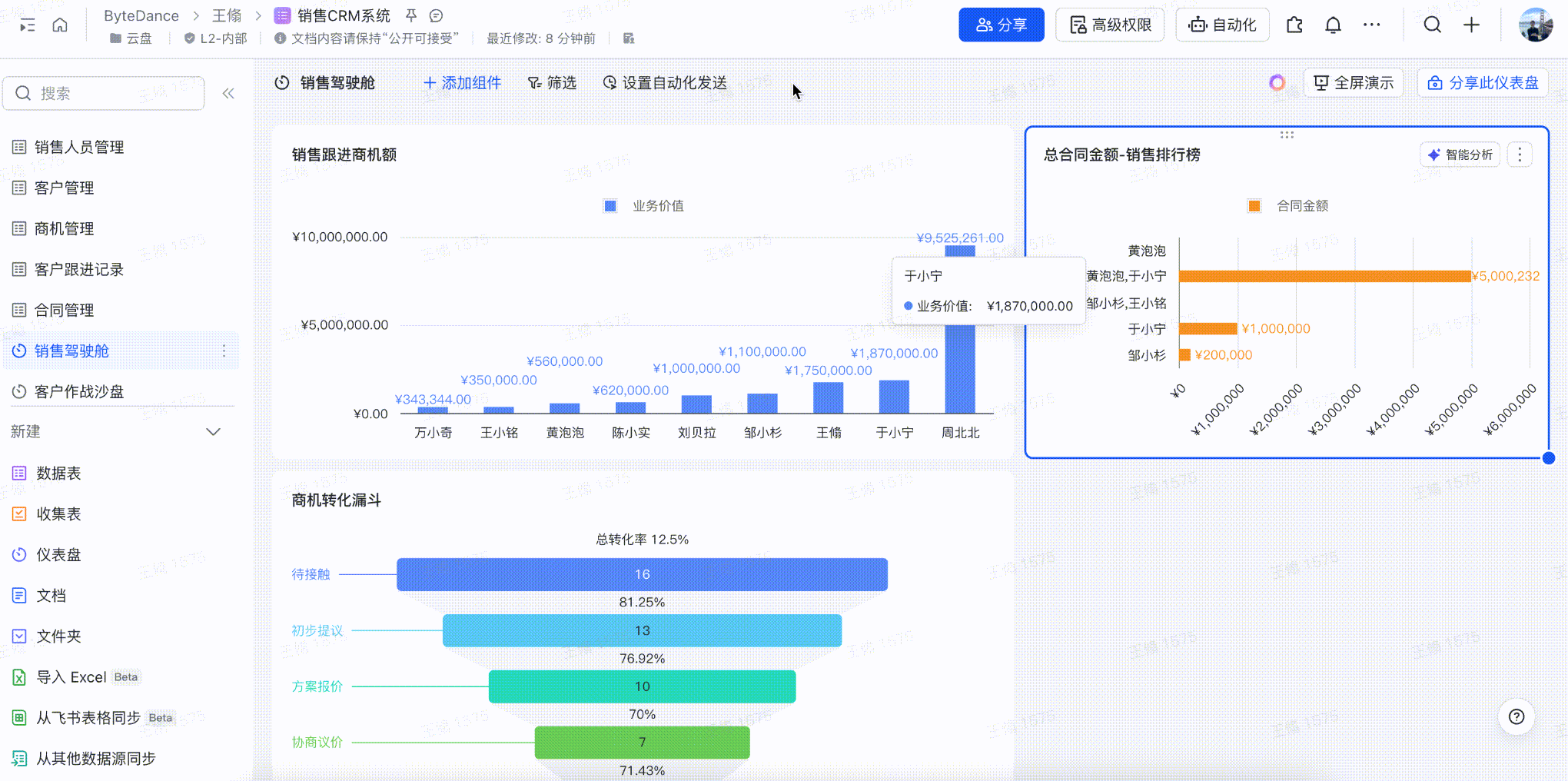Click the blue 分享 button
The width and height of the screenshot is (1568, 781).
(1001, 25)
